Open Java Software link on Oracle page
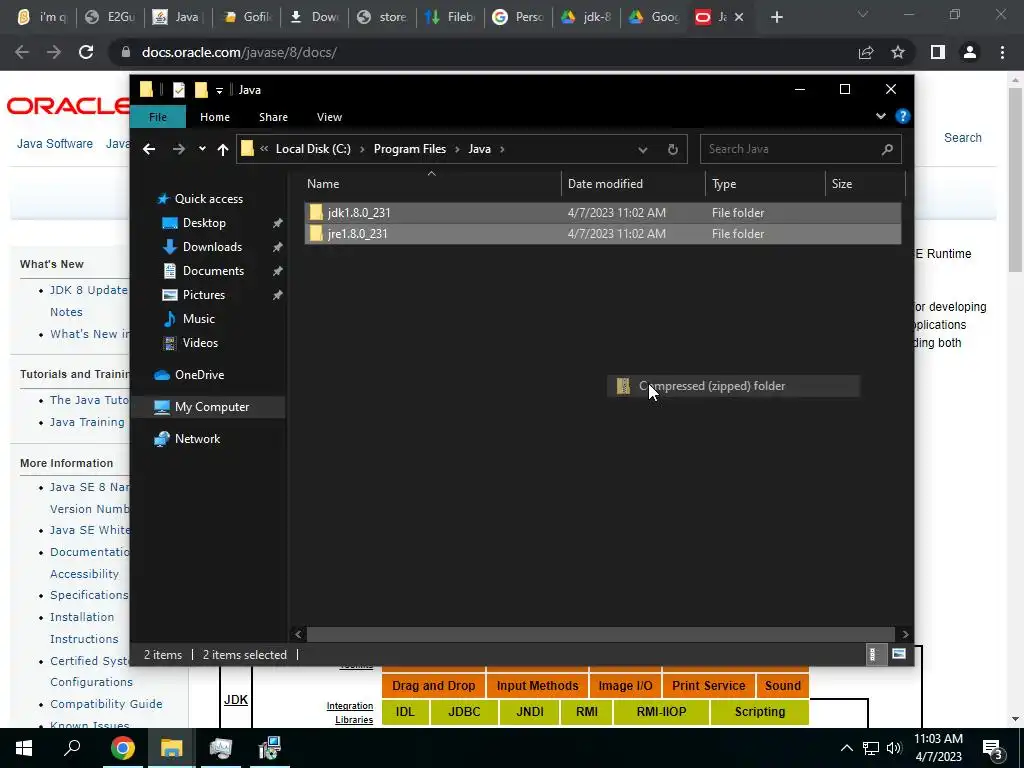The width and height of the screenshot is (1024, 768). (55, 144)
